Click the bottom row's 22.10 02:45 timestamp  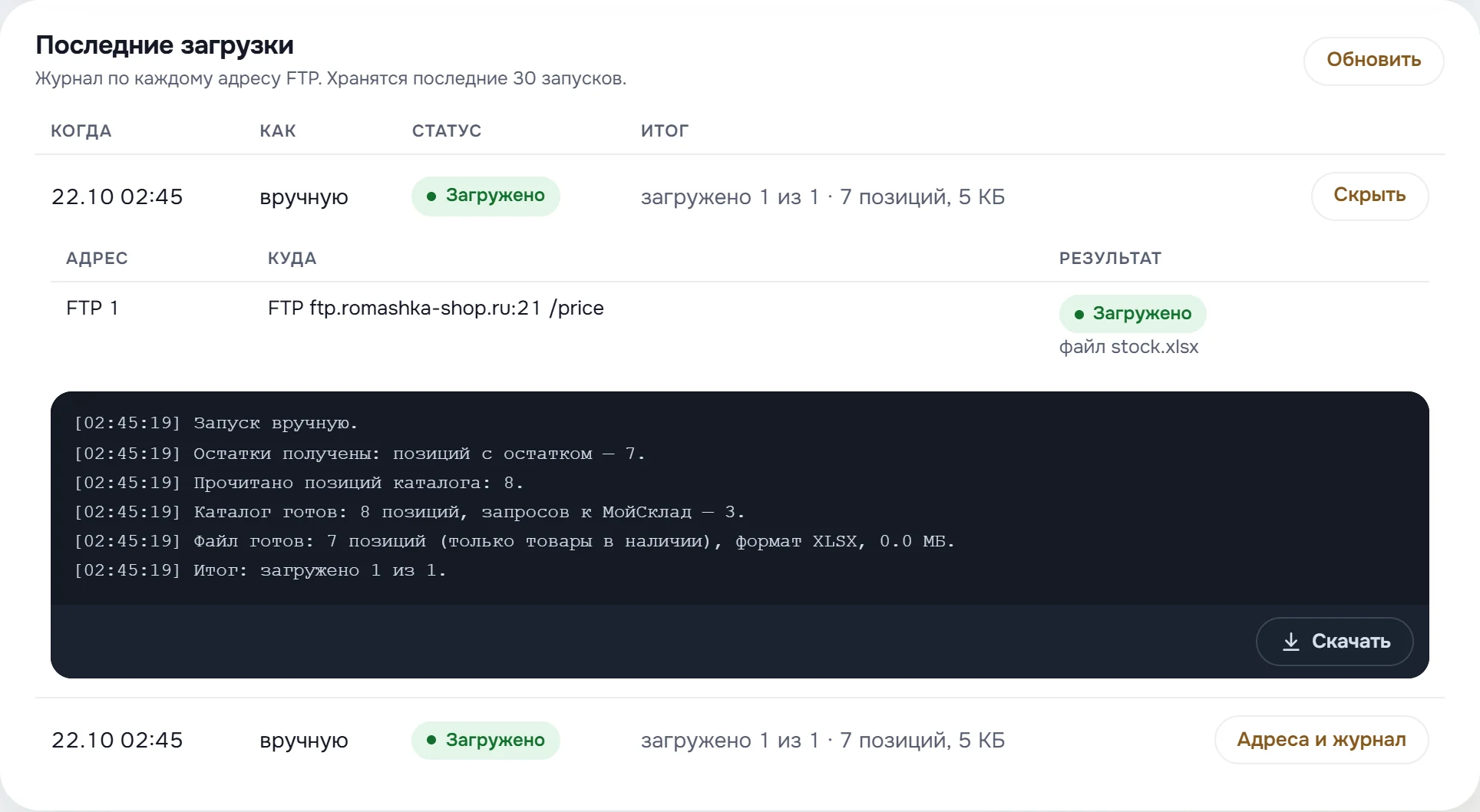[x=117, y=741]
